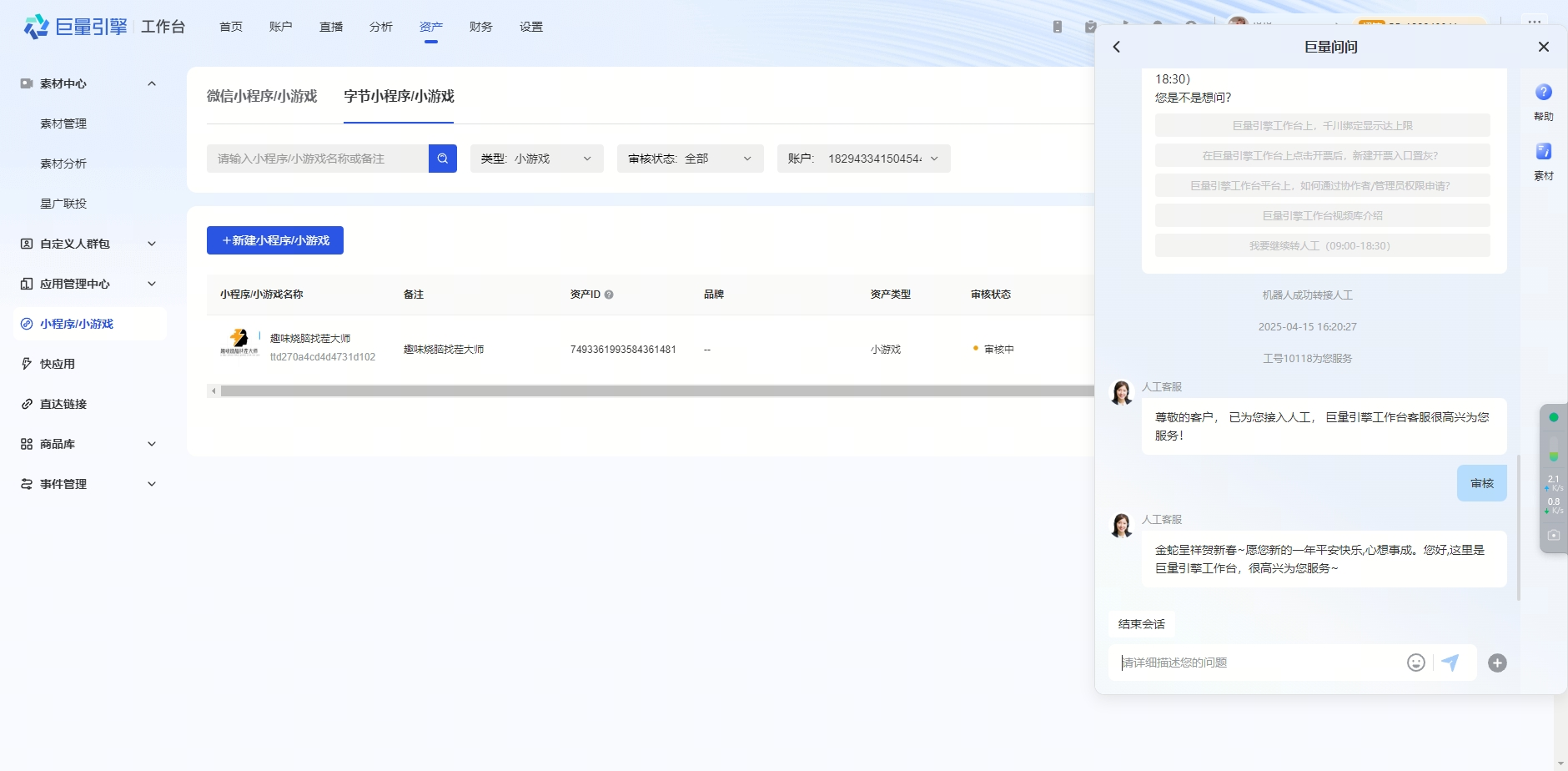Go back in the 巨量问问 chat panel
This screenshot has height=771, width=1568.
tap(1117, 47)
